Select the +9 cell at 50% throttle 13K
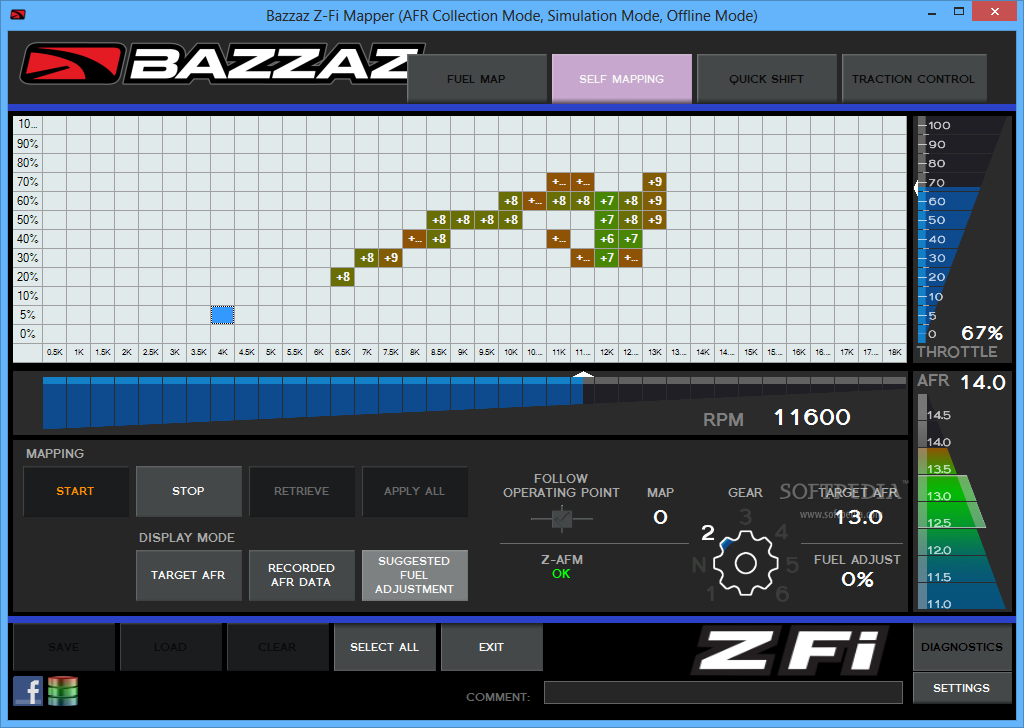 coord(654,220)
